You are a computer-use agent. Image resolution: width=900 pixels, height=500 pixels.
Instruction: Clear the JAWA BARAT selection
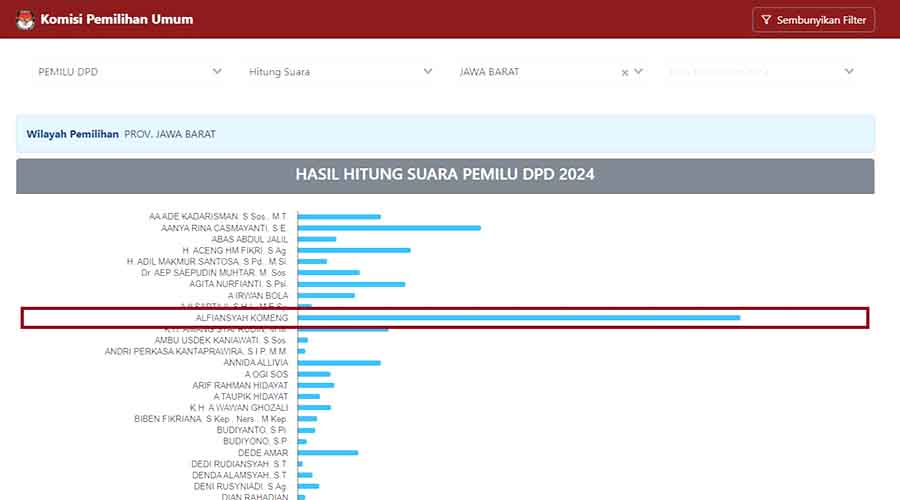click(x=624, y=72)
